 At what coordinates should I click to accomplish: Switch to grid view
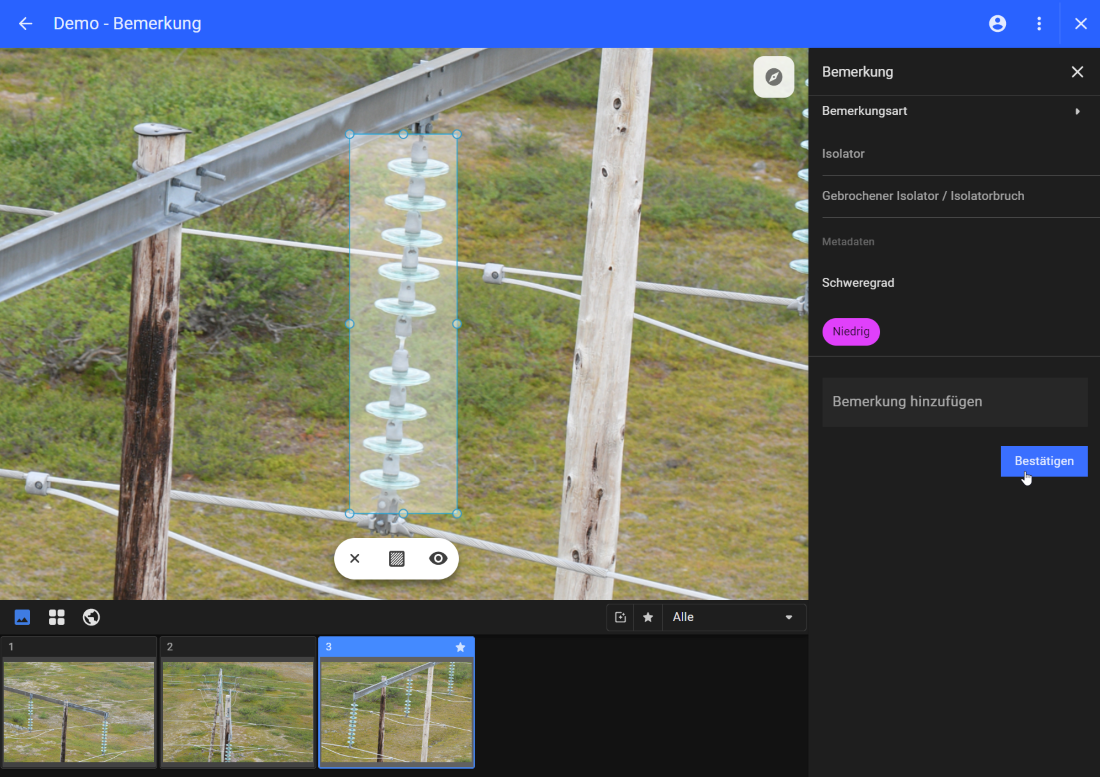pyautogui.click(x=57, y=617)
